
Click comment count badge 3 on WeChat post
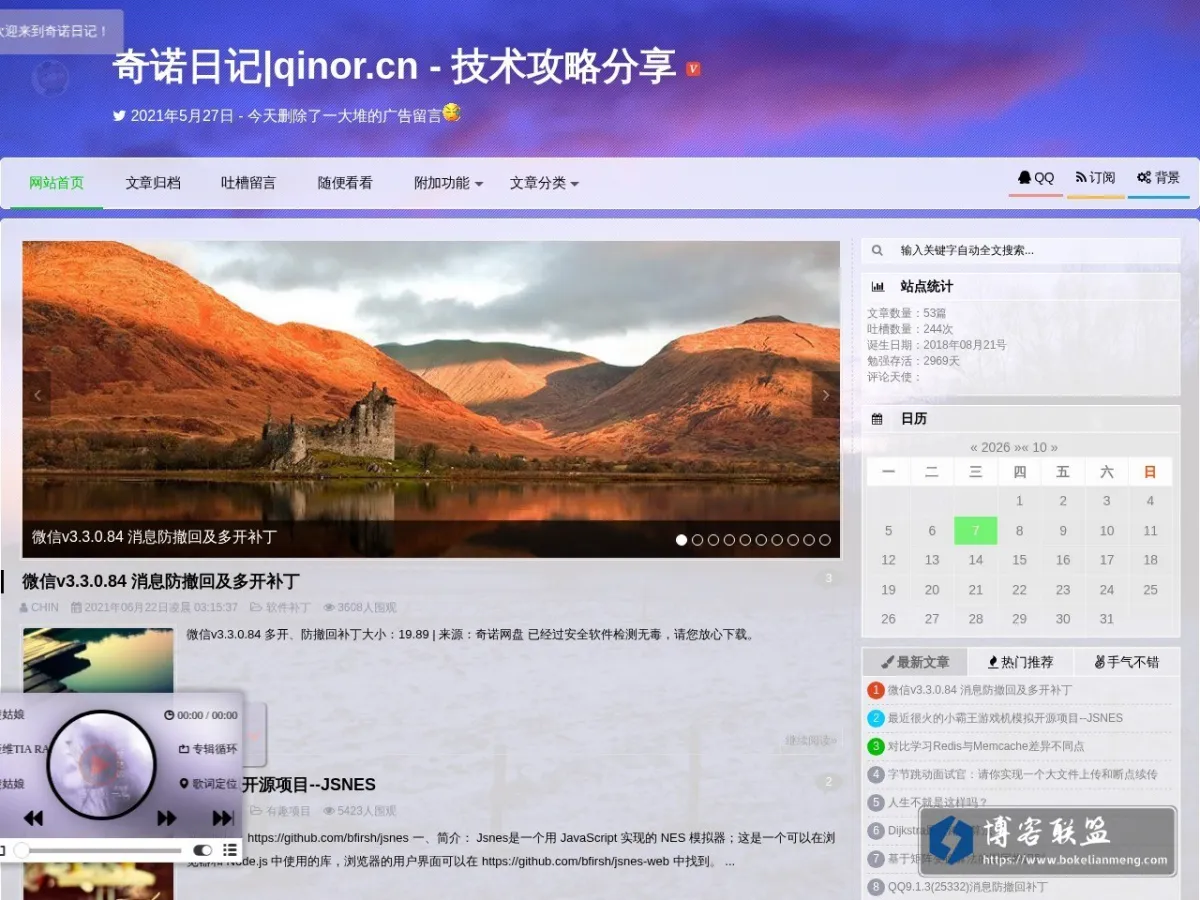828,578
